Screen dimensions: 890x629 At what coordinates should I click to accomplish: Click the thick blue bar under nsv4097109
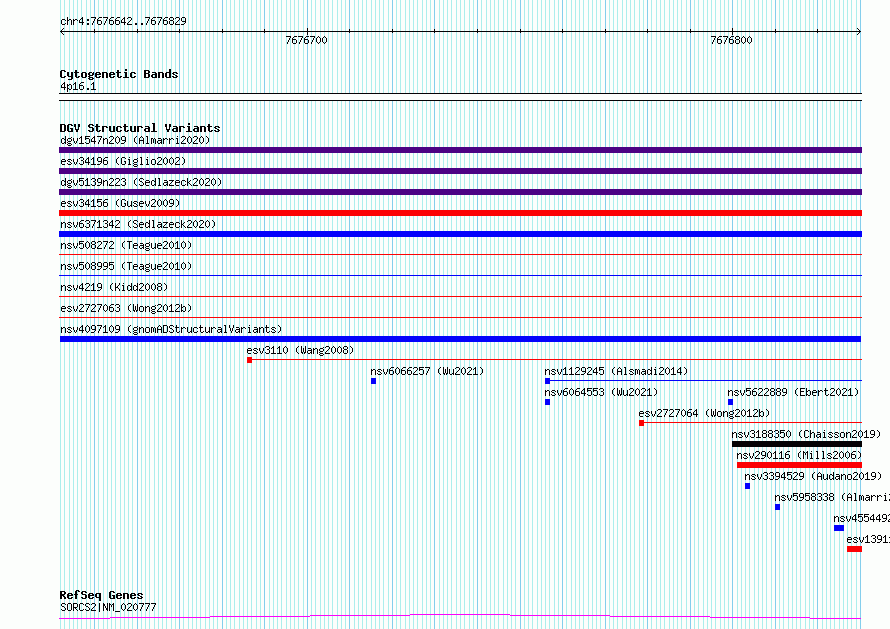pos(460,339)
